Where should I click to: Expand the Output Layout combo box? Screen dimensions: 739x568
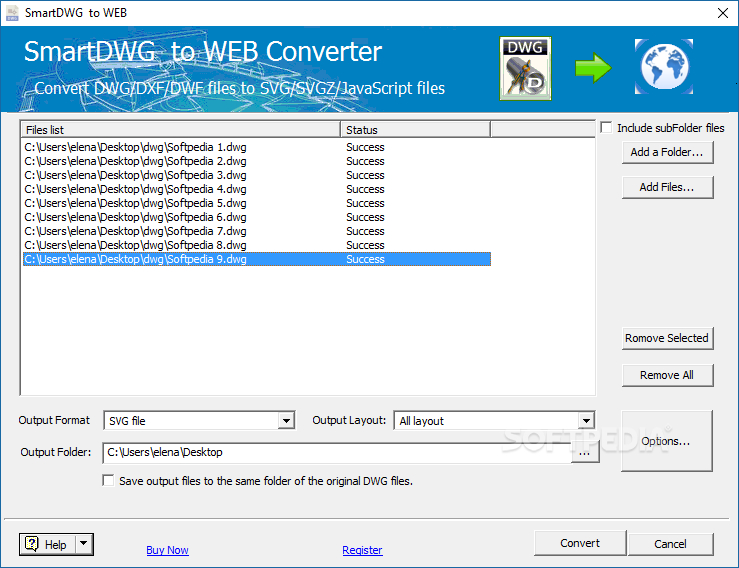pos(586,420)
